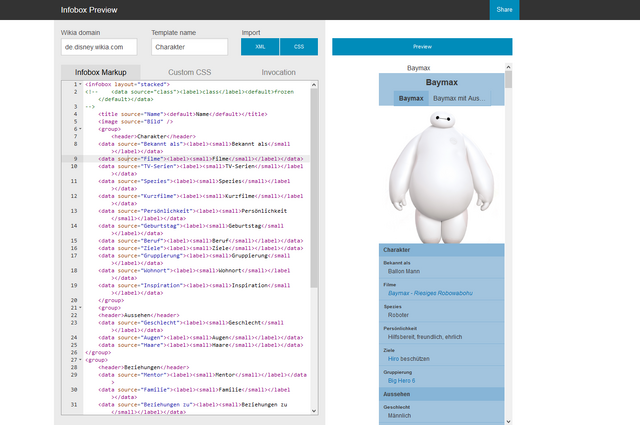Click the Share button

(x=504, y=10)
